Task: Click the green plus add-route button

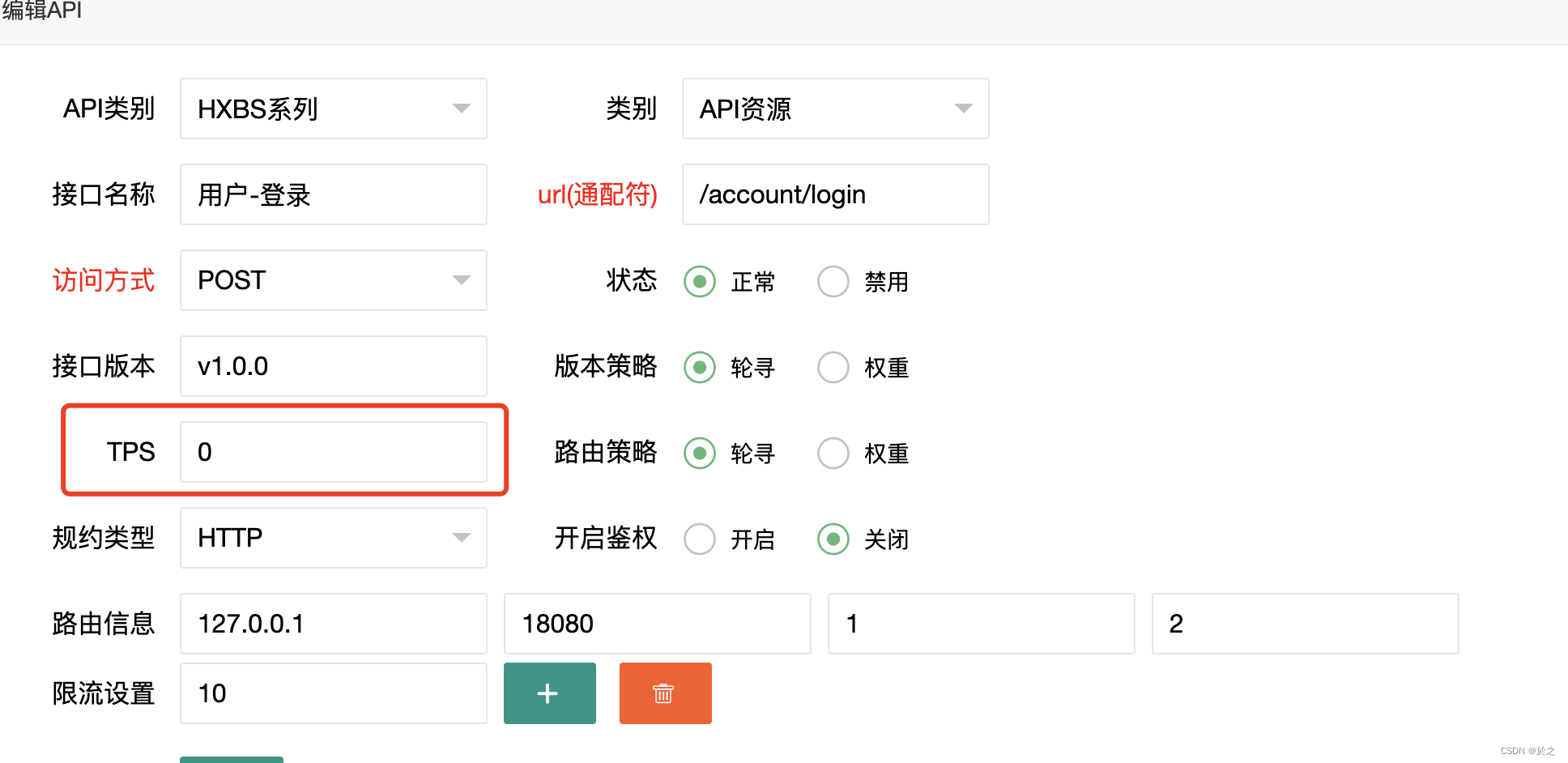Action: tap(549, 693)
